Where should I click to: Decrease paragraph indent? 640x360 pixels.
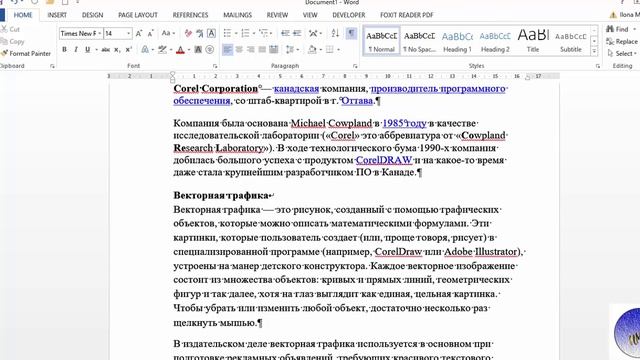285,33
